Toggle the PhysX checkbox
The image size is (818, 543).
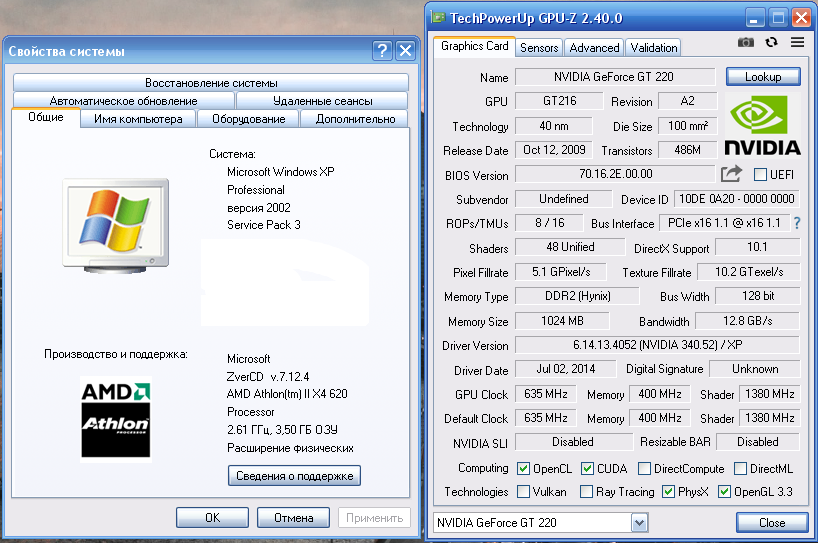pyautogui.click(x=668, y=491)
